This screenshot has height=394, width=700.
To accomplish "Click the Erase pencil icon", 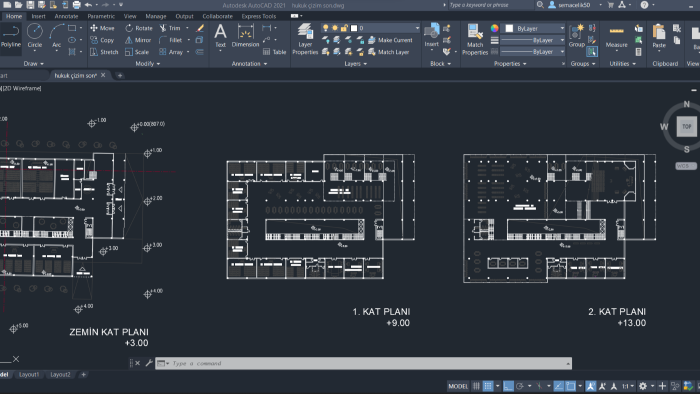I will coord(200,28).
